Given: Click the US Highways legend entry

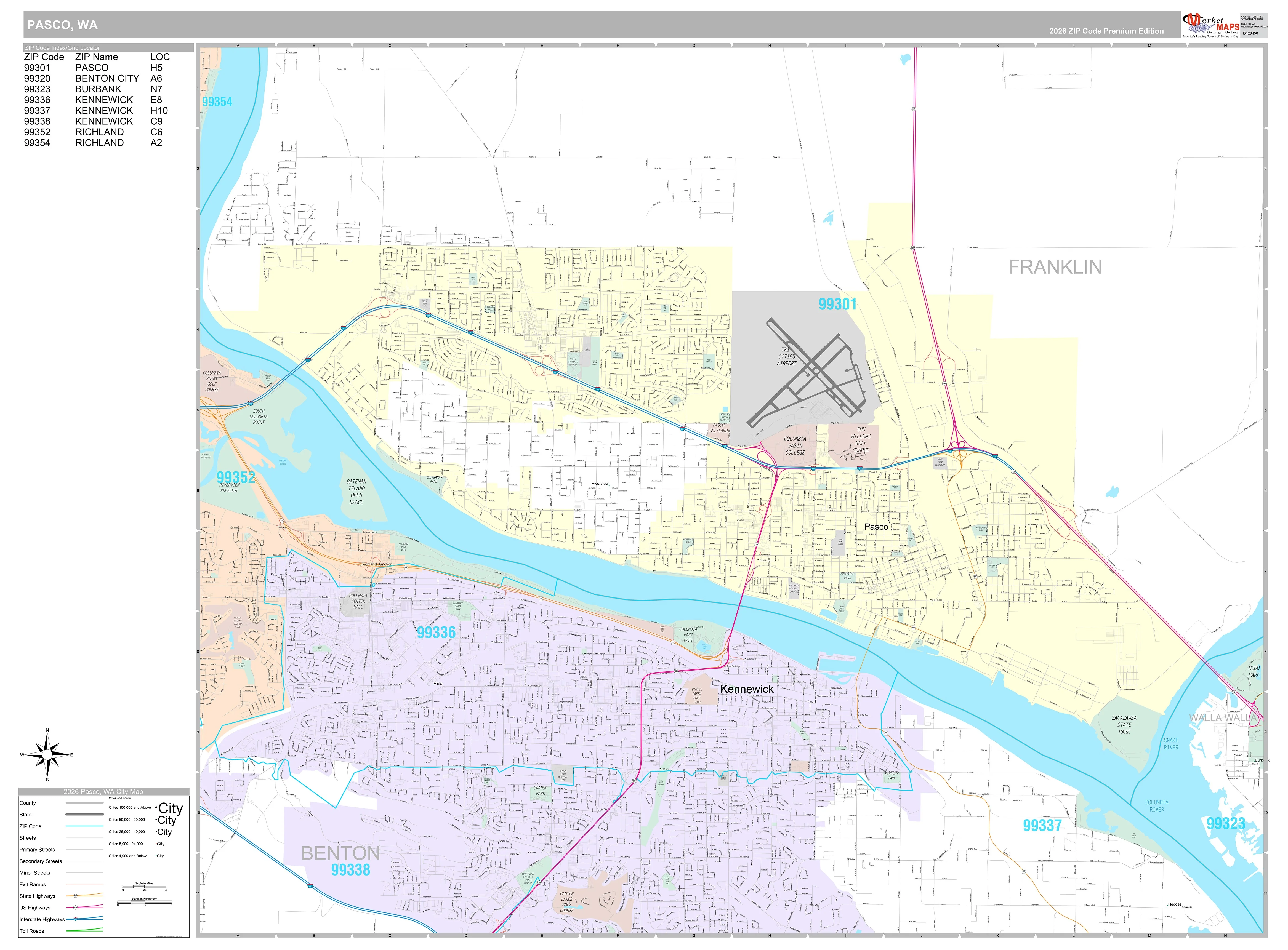Looking at the screenshot, I should point(34,909).
